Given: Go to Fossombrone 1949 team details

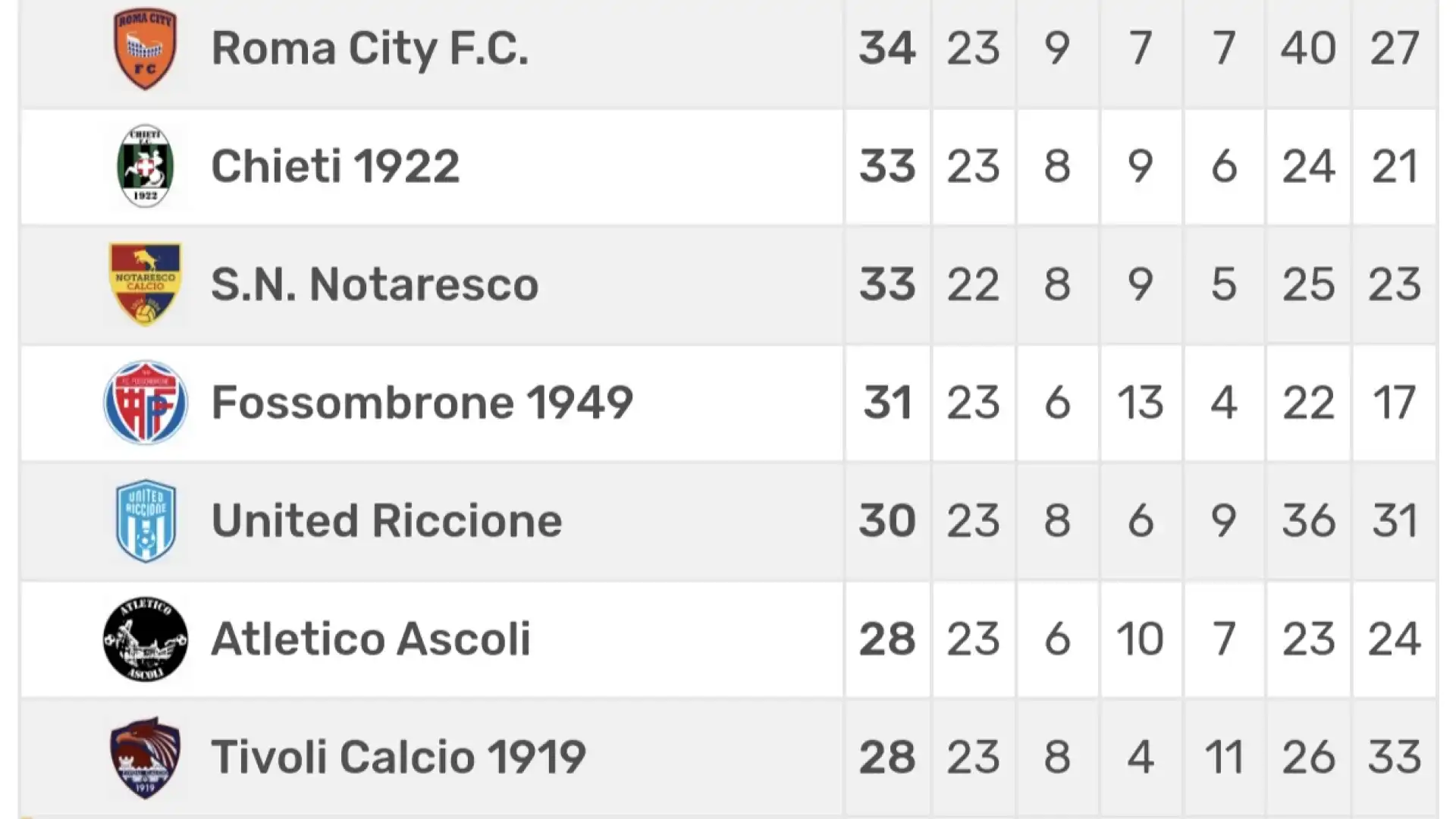Looking at the screenshot, I should click(x=422, y=402).
